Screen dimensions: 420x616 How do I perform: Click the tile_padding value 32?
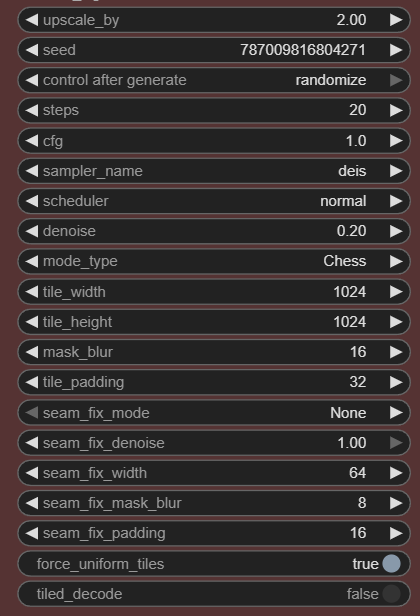coord(358,382)
